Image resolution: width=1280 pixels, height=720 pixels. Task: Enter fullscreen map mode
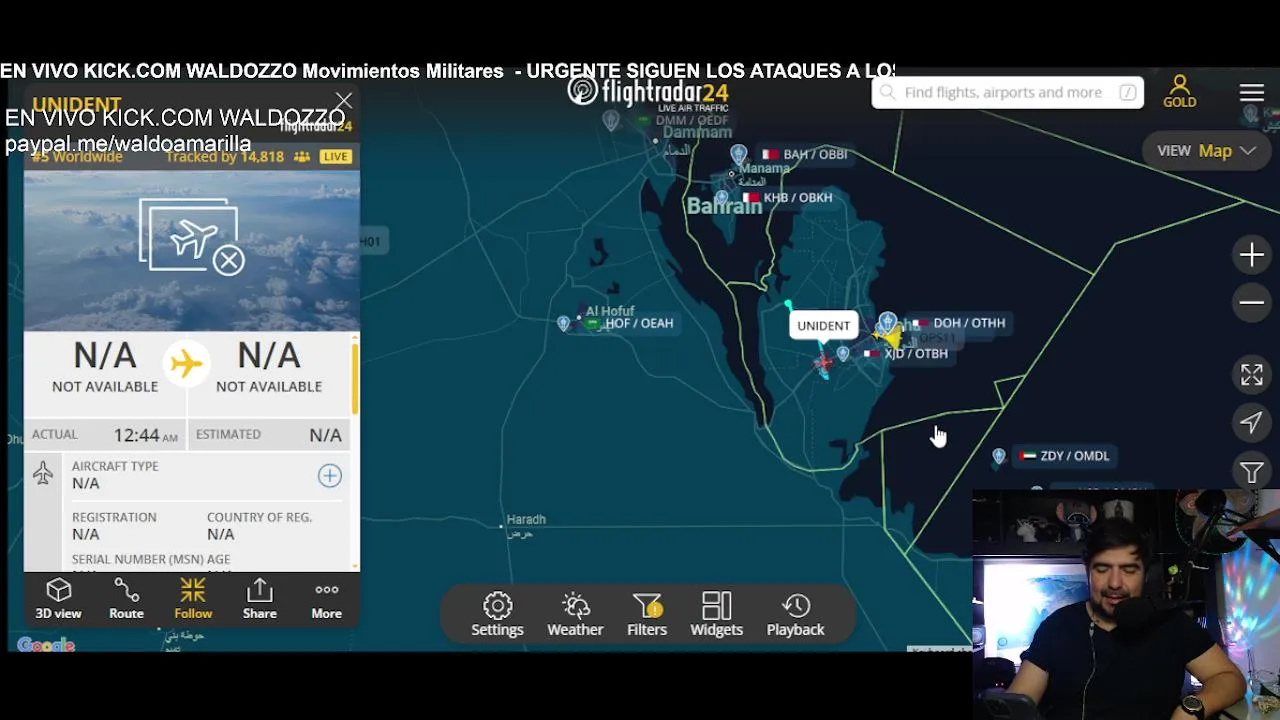point(1251,375)
